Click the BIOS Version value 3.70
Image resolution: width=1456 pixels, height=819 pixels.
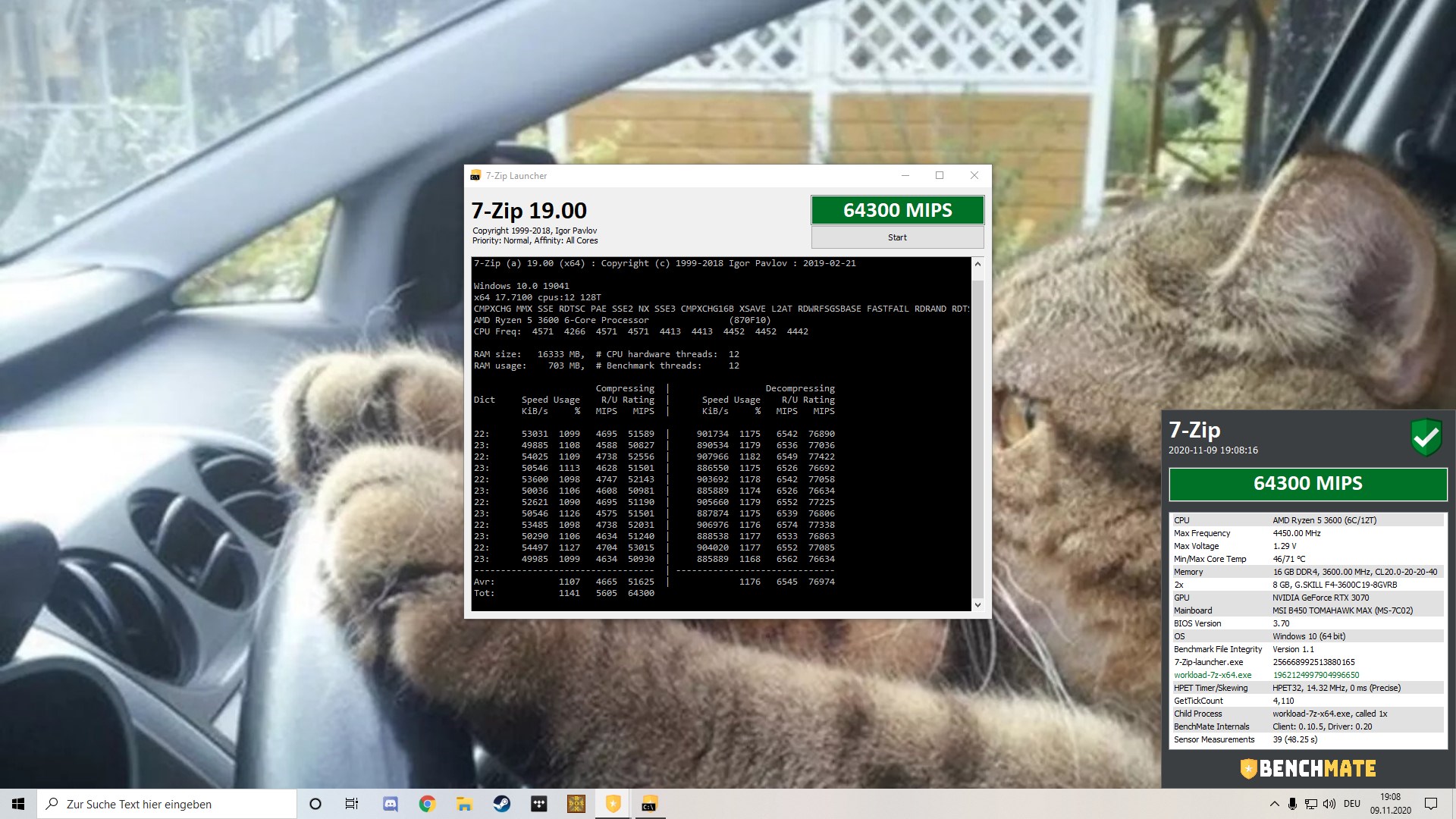1281,623
